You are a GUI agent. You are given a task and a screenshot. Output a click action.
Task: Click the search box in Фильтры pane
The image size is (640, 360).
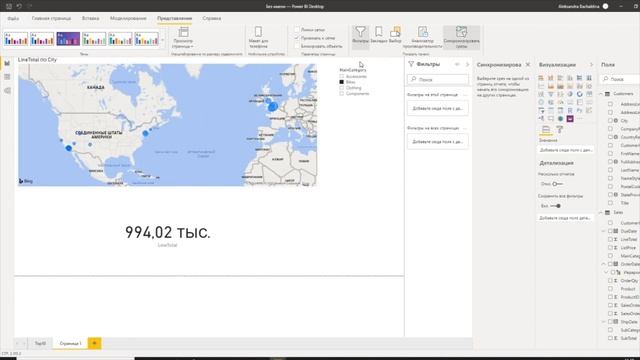pyautogui.click(x=438, y=79)
